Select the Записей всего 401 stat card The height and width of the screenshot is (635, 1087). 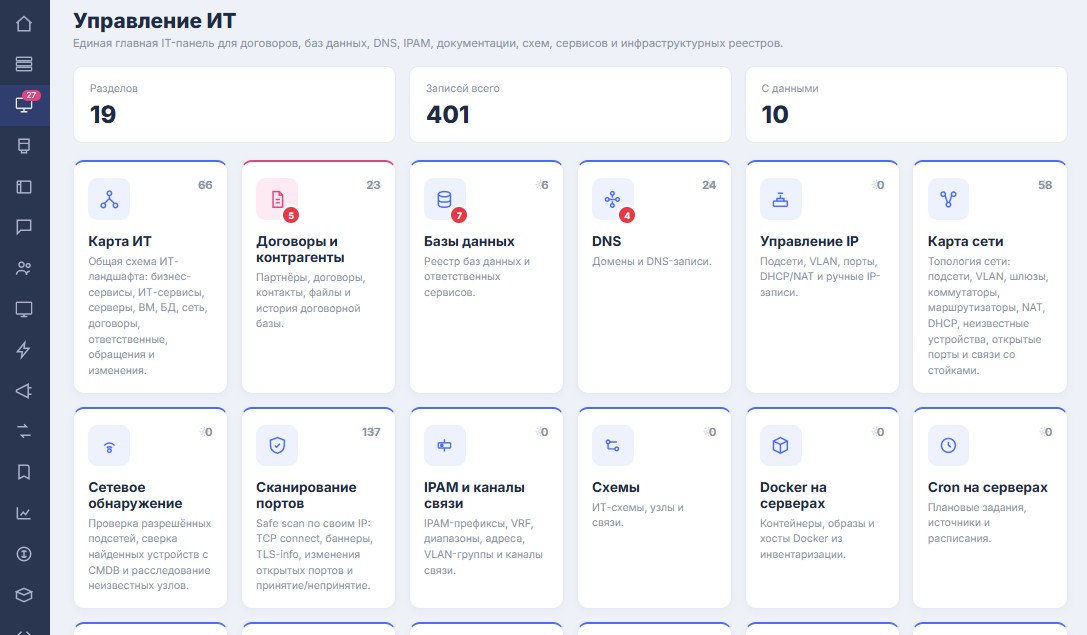tap(571, 105)
